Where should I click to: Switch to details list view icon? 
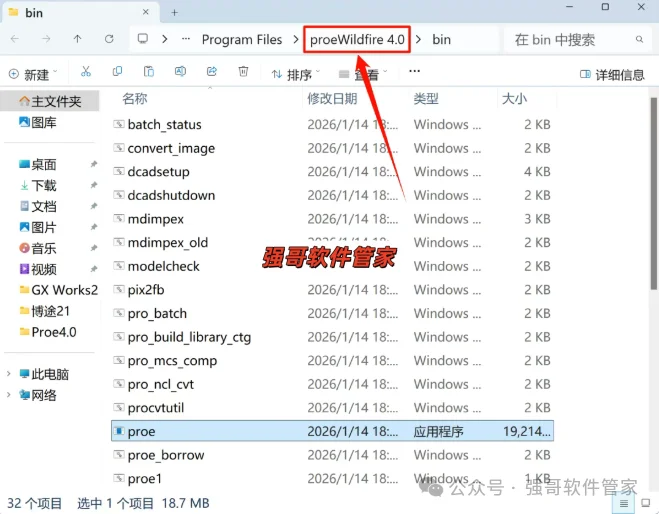[624, 503]
